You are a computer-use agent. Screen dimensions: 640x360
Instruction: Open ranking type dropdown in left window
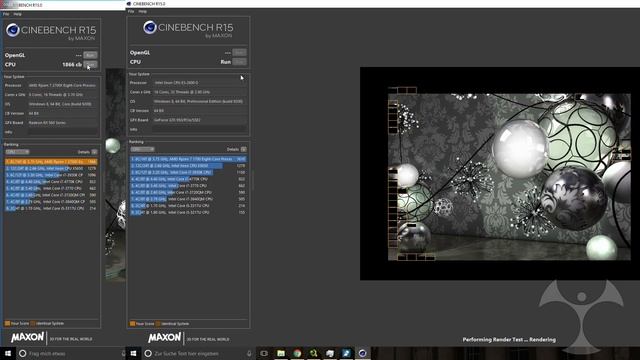pos(17,152)
